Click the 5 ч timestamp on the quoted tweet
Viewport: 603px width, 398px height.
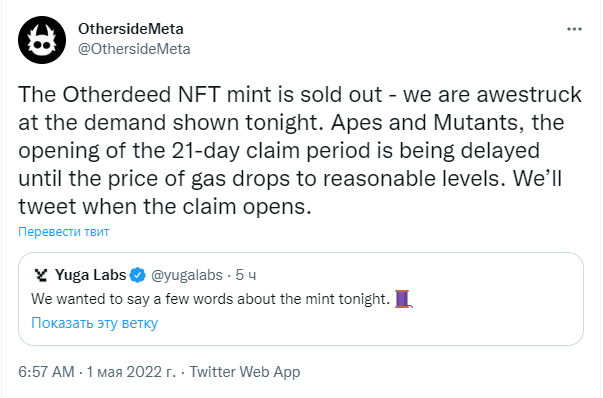[246, 275]
